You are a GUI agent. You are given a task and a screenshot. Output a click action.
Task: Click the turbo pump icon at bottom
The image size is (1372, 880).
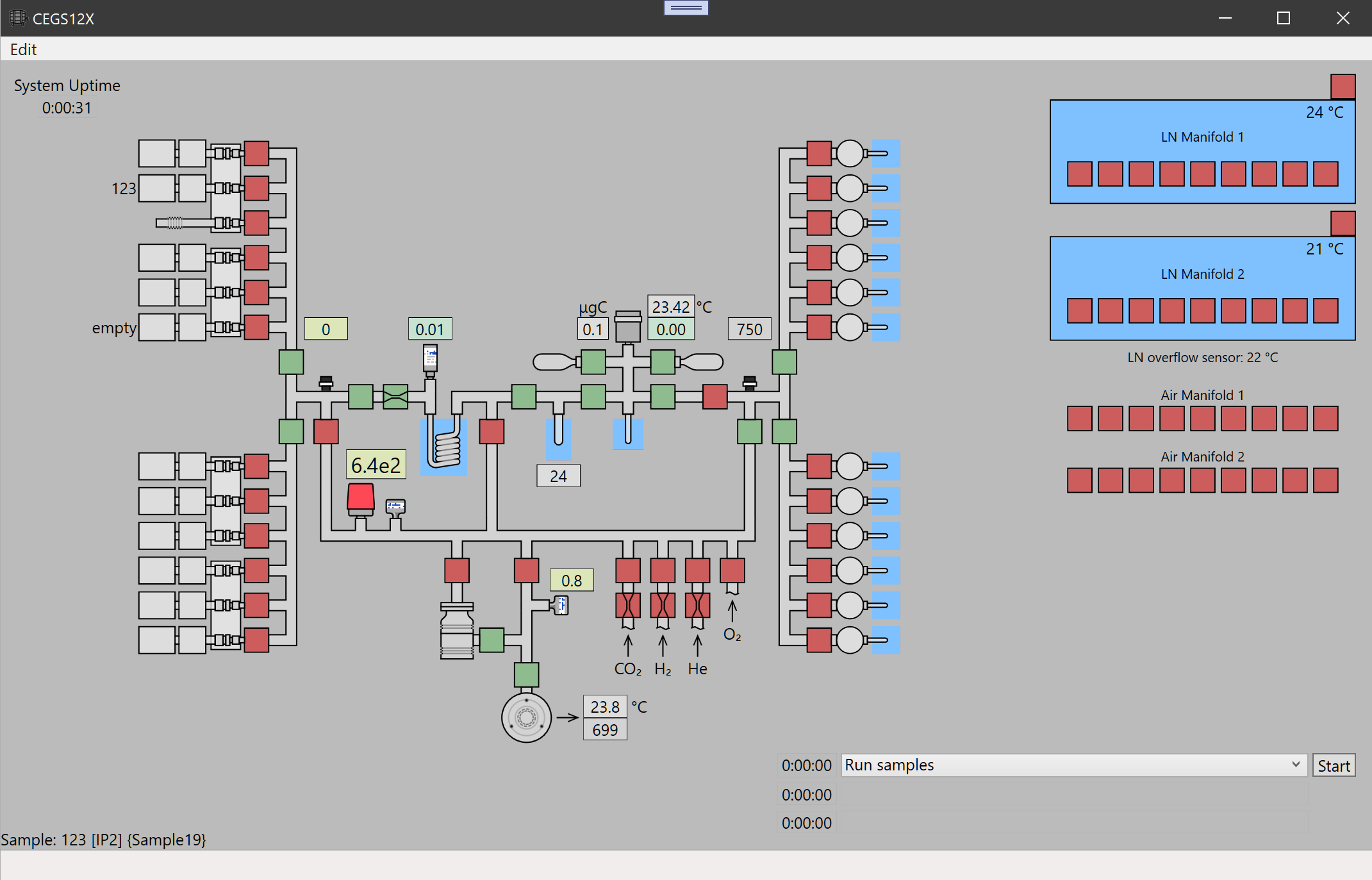526,717
